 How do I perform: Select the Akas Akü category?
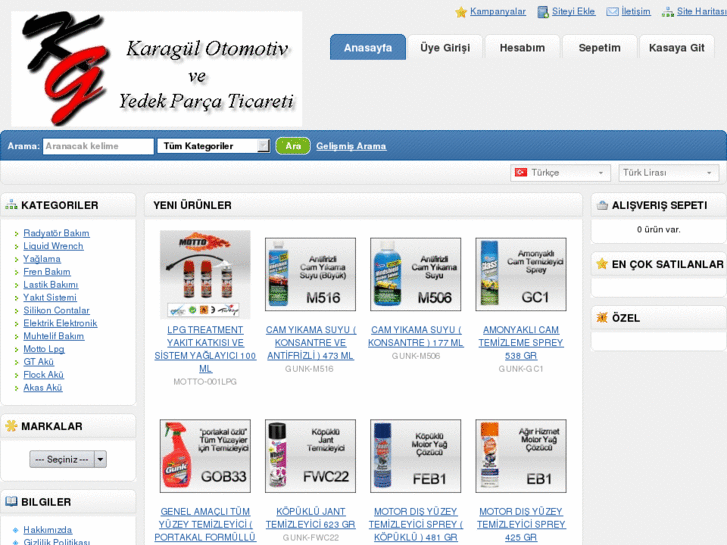tap(43, 387)
